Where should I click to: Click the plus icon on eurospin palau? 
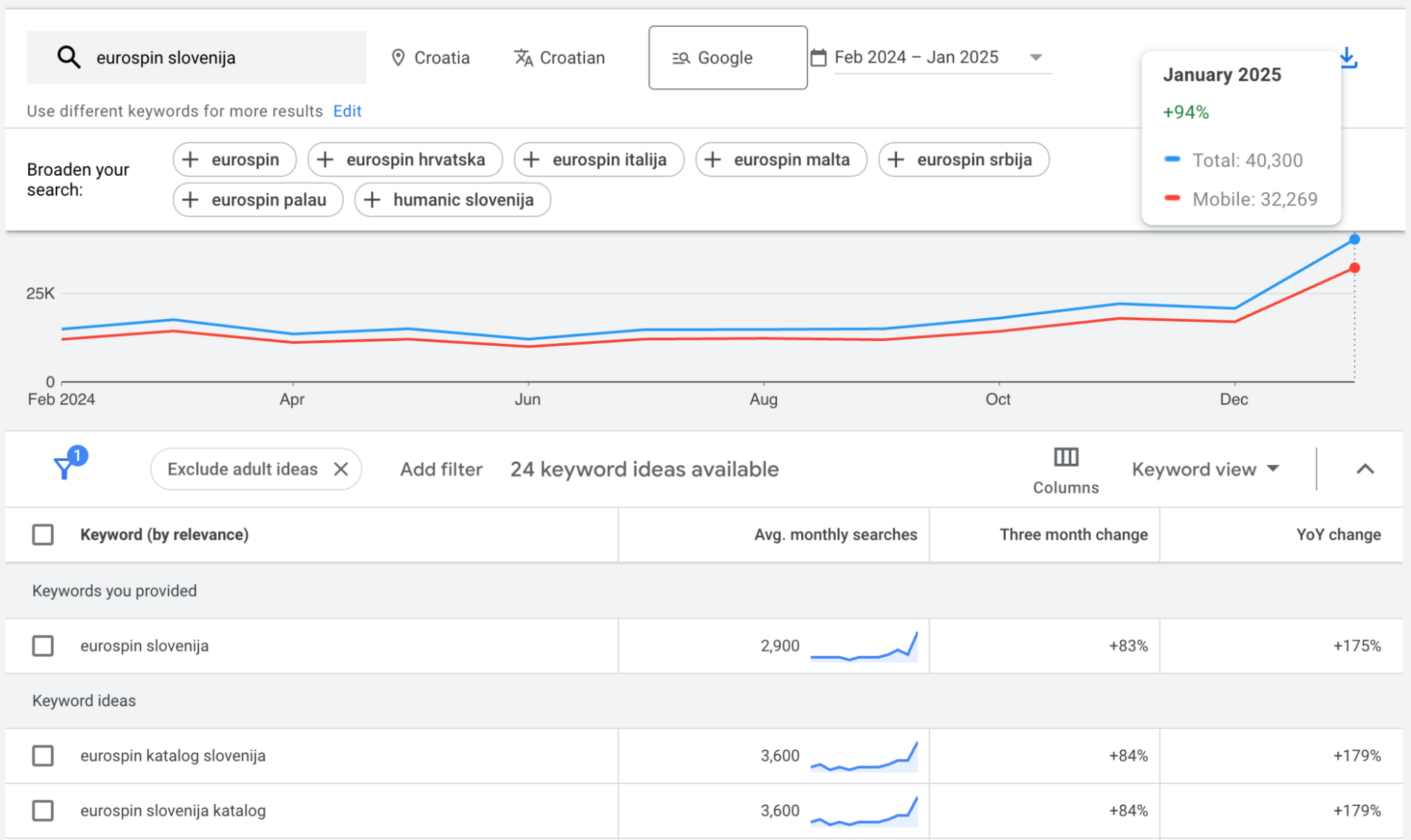pyautogui.click(x=190, y=200)
